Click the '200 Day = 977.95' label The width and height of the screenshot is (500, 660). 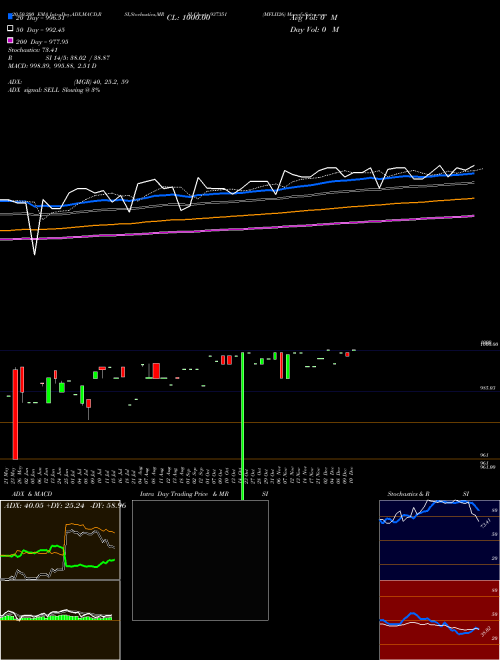click(x=42, y=42)
